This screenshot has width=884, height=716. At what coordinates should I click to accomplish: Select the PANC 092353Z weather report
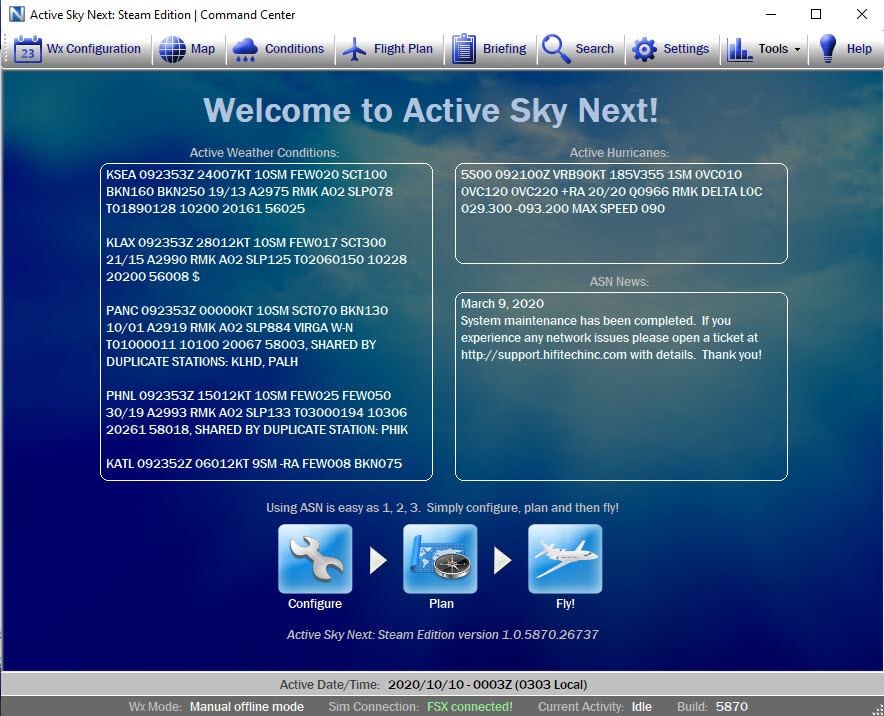pyautogui.click(x=247, y=336)
